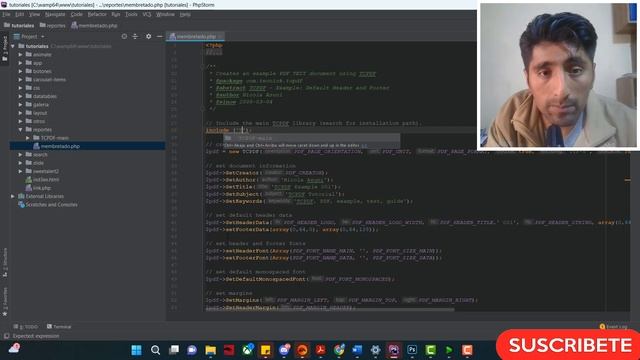Screen dimensions: 640x360
Task: Expand the animate folder
Action: pos(20,55)
